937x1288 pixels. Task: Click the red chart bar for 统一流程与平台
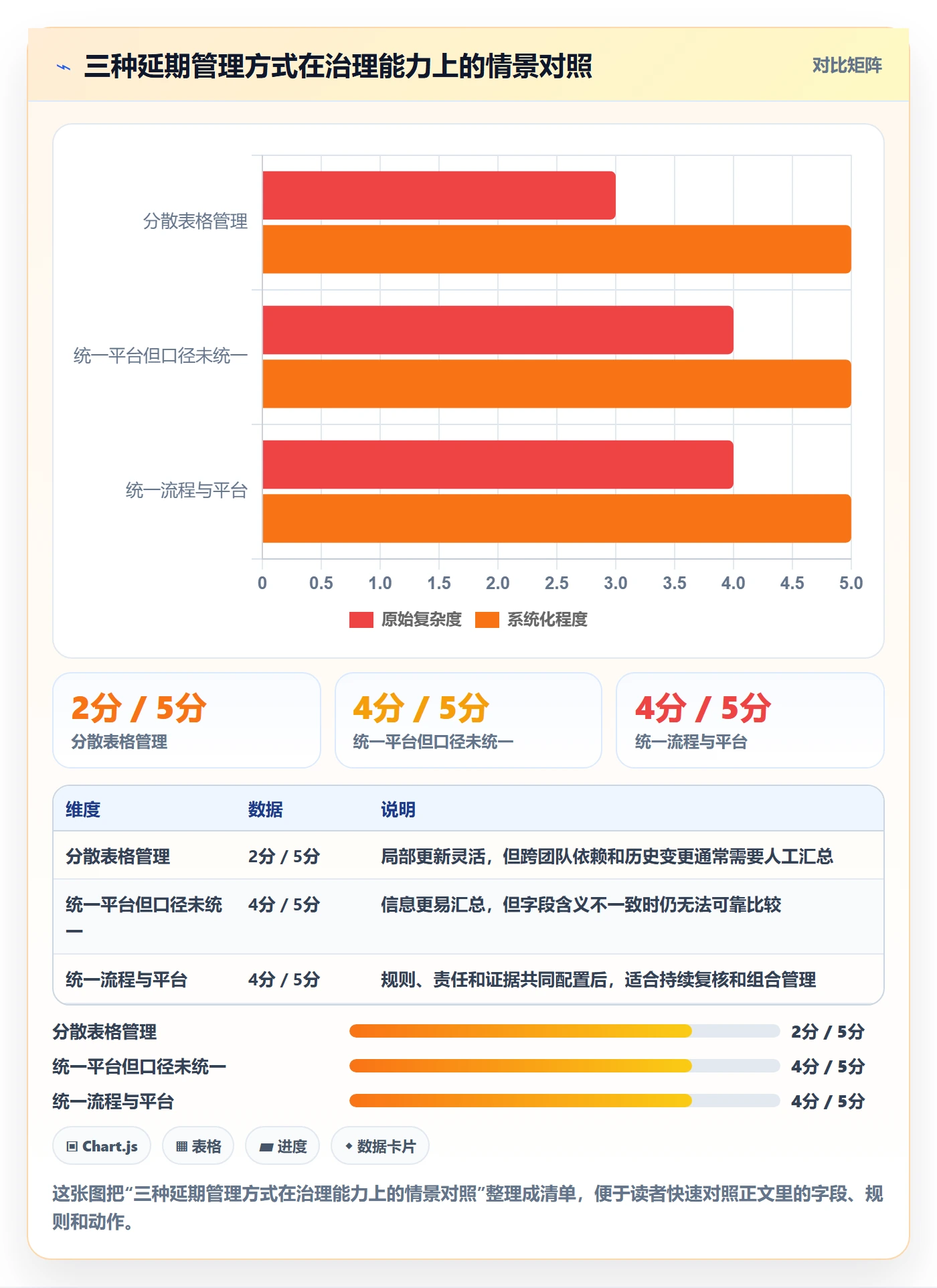click(498, 465)
